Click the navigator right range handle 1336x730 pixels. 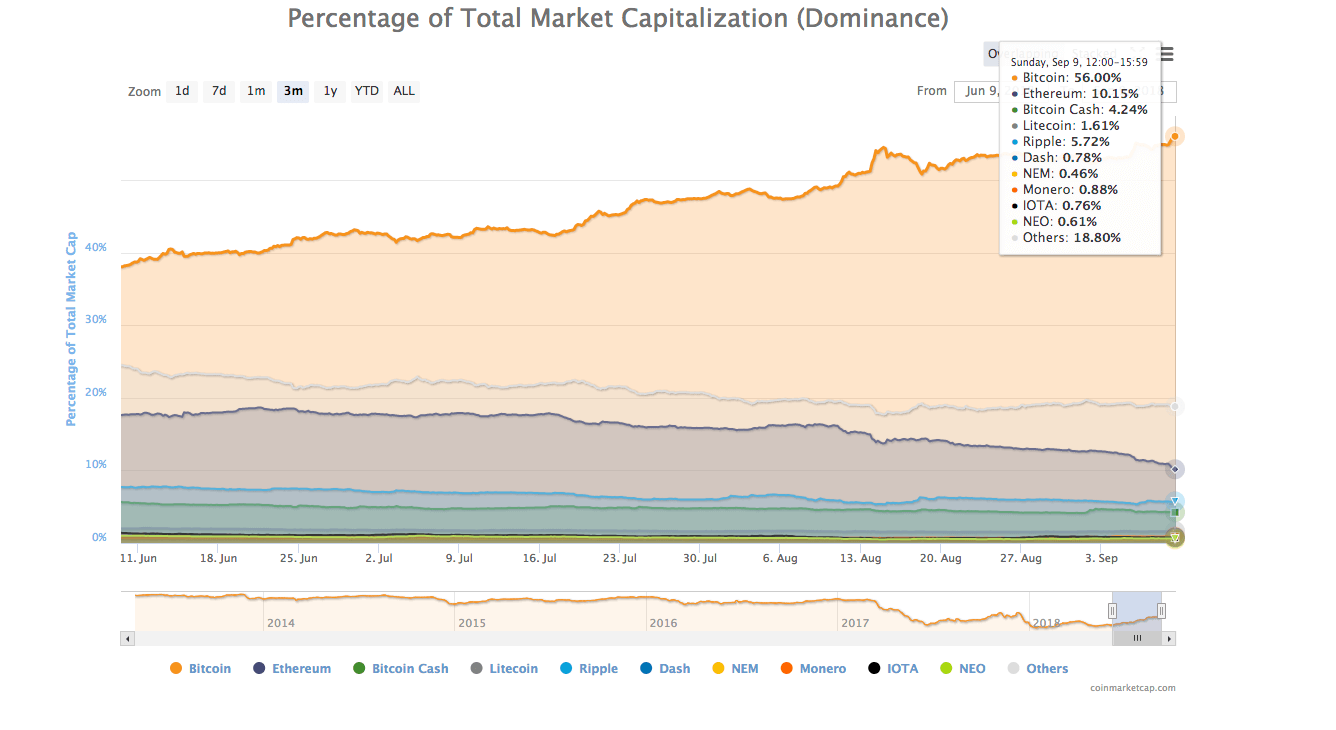point(1161,611)
